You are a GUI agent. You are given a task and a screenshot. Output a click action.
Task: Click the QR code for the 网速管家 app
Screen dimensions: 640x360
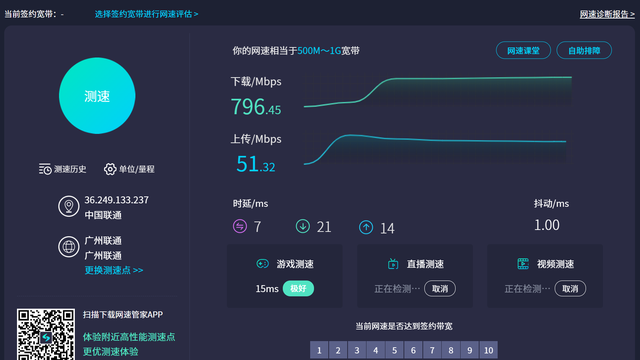point(46,334)
